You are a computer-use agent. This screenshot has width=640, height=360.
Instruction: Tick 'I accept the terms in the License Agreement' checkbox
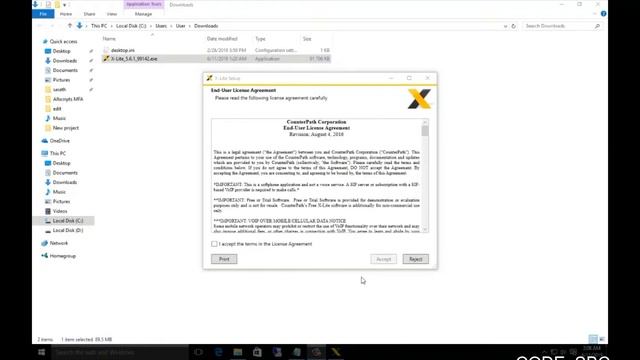coord(214,244)
